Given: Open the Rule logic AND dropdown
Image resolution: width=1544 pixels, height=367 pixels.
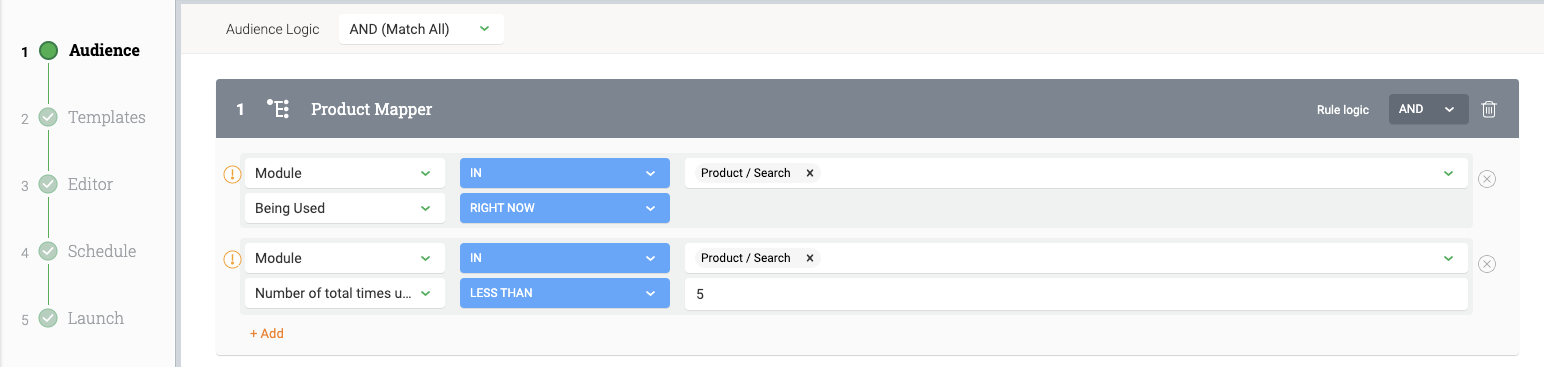Looking at the screenshot, I should [1428, 109].
